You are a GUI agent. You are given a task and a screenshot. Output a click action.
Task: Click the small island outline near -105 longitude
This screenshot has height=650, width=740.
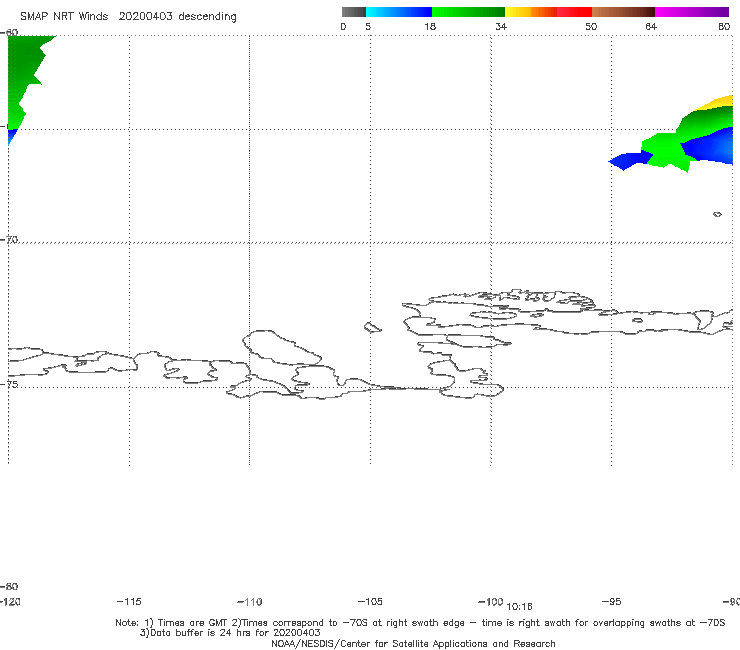pyautogui.click(x=372, y=327)
